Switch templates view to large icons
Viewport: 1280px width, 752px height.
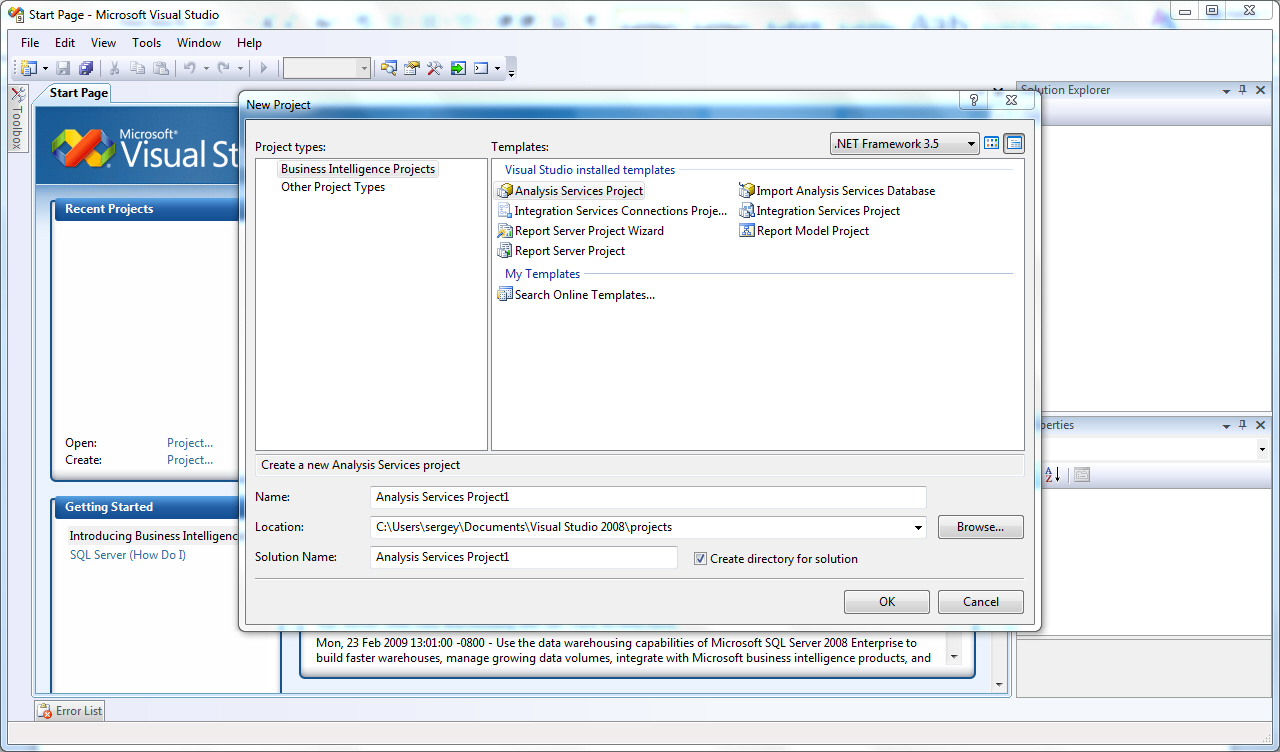pyautogui.click(x=992, y=144)
